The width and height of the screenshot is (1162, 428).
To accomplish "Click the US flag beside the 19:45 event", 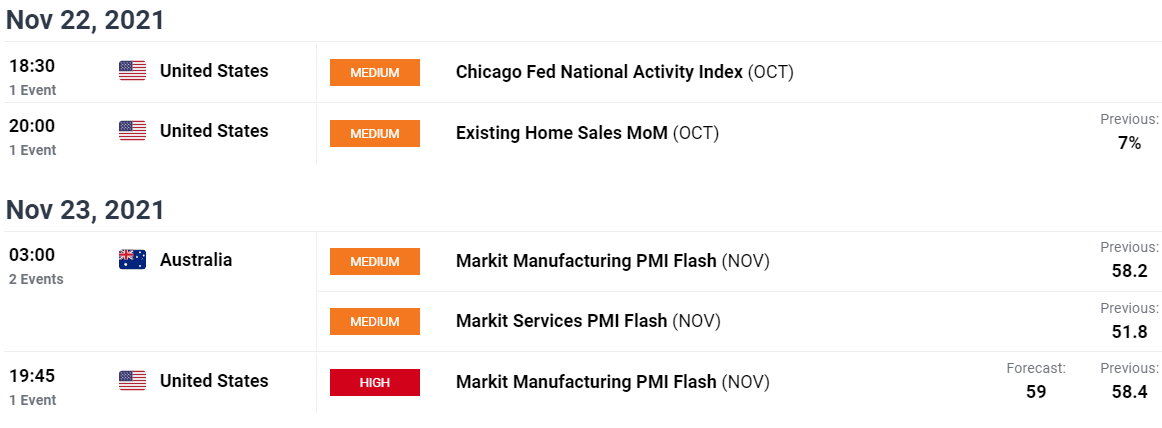I will 132,381.
